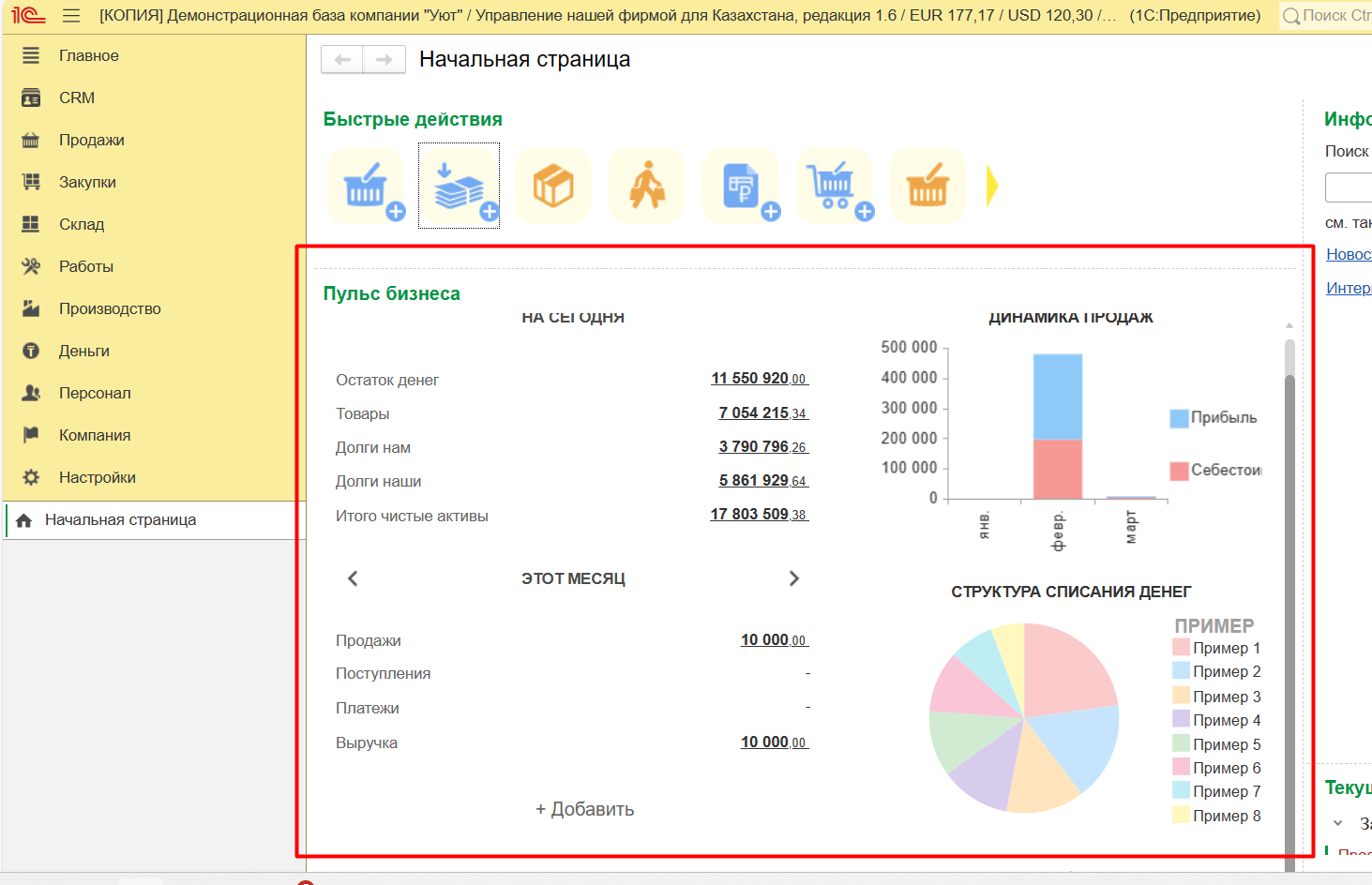
Task: Go to previous month in Этот месяц
Action: coord(353,578)
